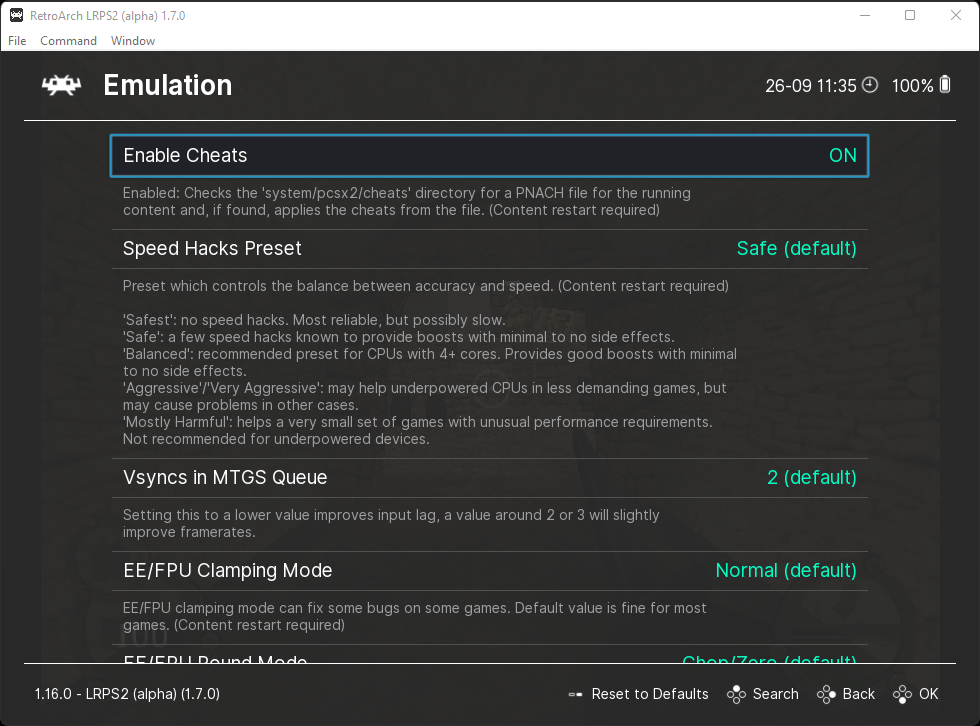Screen dimensions: 980x726
Task: Click the version text 1.16.0 - LRPS2
Action: pyautogui.click(x=127, y=694)
